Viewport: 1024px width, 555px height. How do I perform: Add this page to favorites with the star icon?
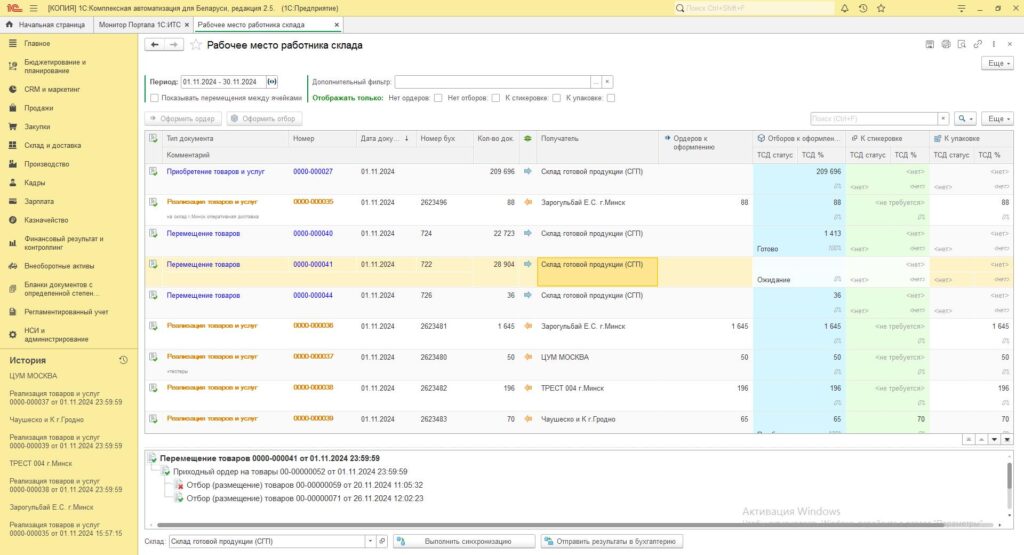click(197, 45)
